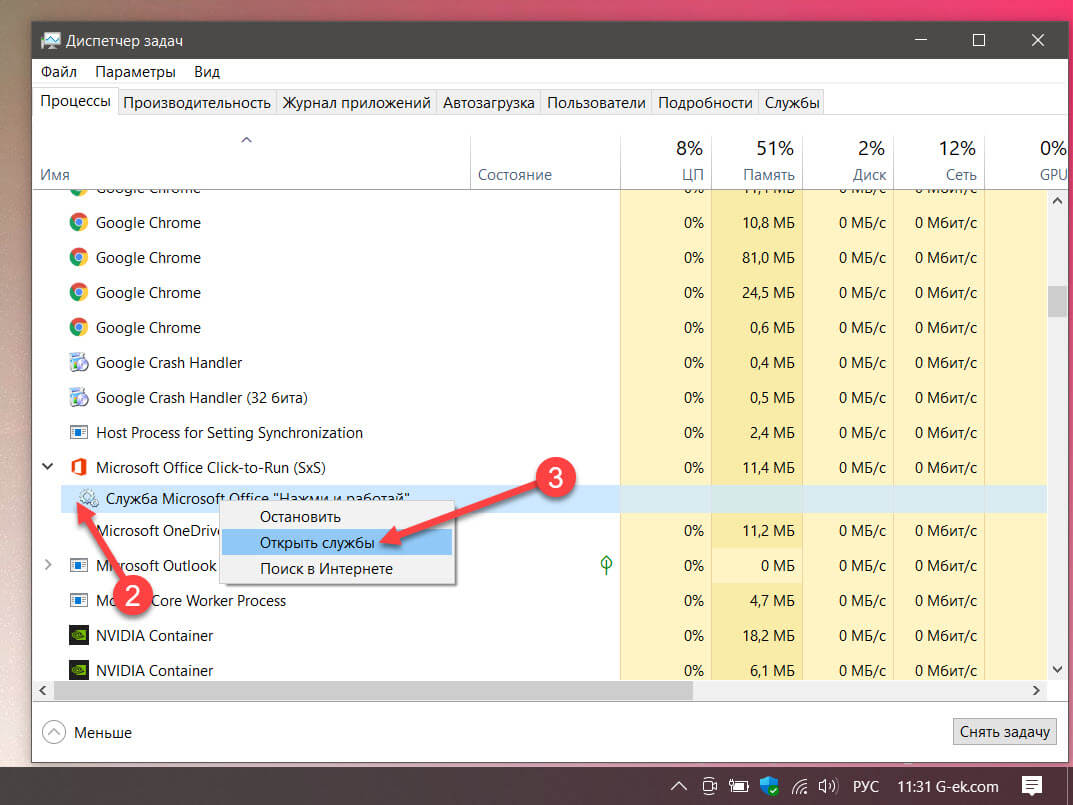Image resolution: width=1073 pixels, height=805 pixels.
Task: Select the Процессы tab
Action: click(x=75, y=101)
